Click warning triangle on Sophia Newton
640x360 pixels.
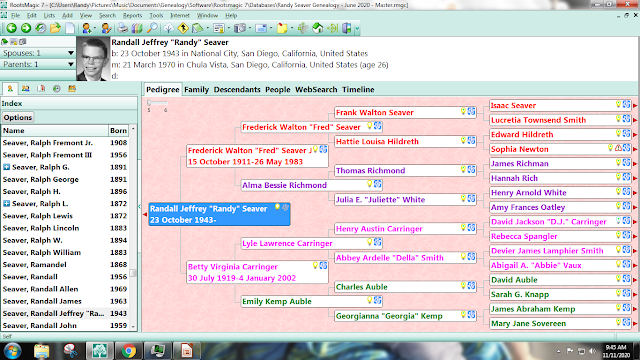[x=618, y=148]
